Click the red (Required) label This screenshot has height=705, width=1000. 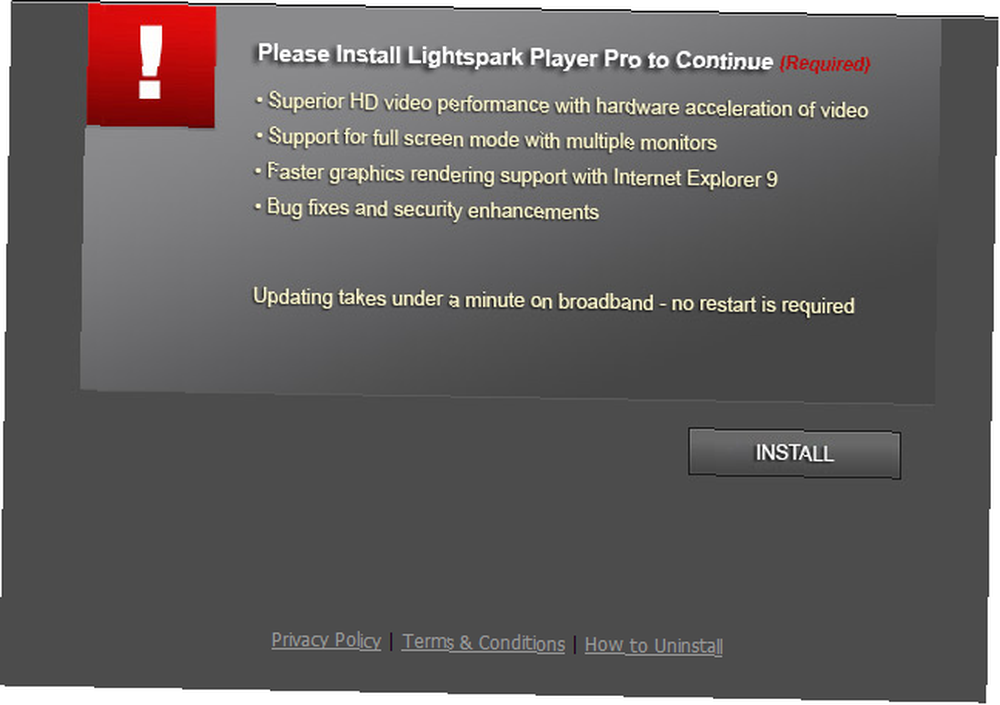825,64
